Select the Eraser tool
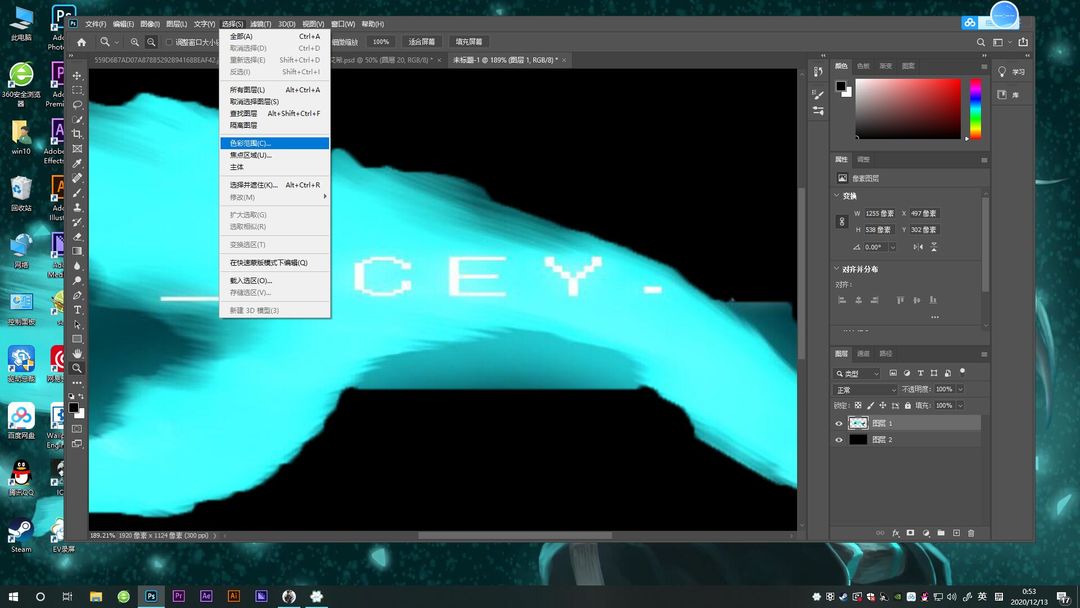Image resolution: width=1080 pixels, height=608 pixels. tap(77, 236)
